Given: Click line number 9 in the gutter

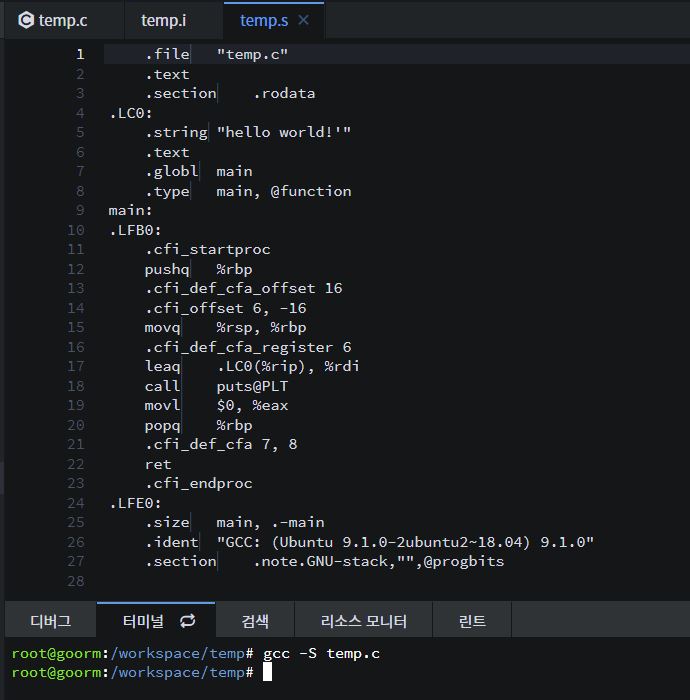Looking at the screenshot, I should click(x=80, y=210).
